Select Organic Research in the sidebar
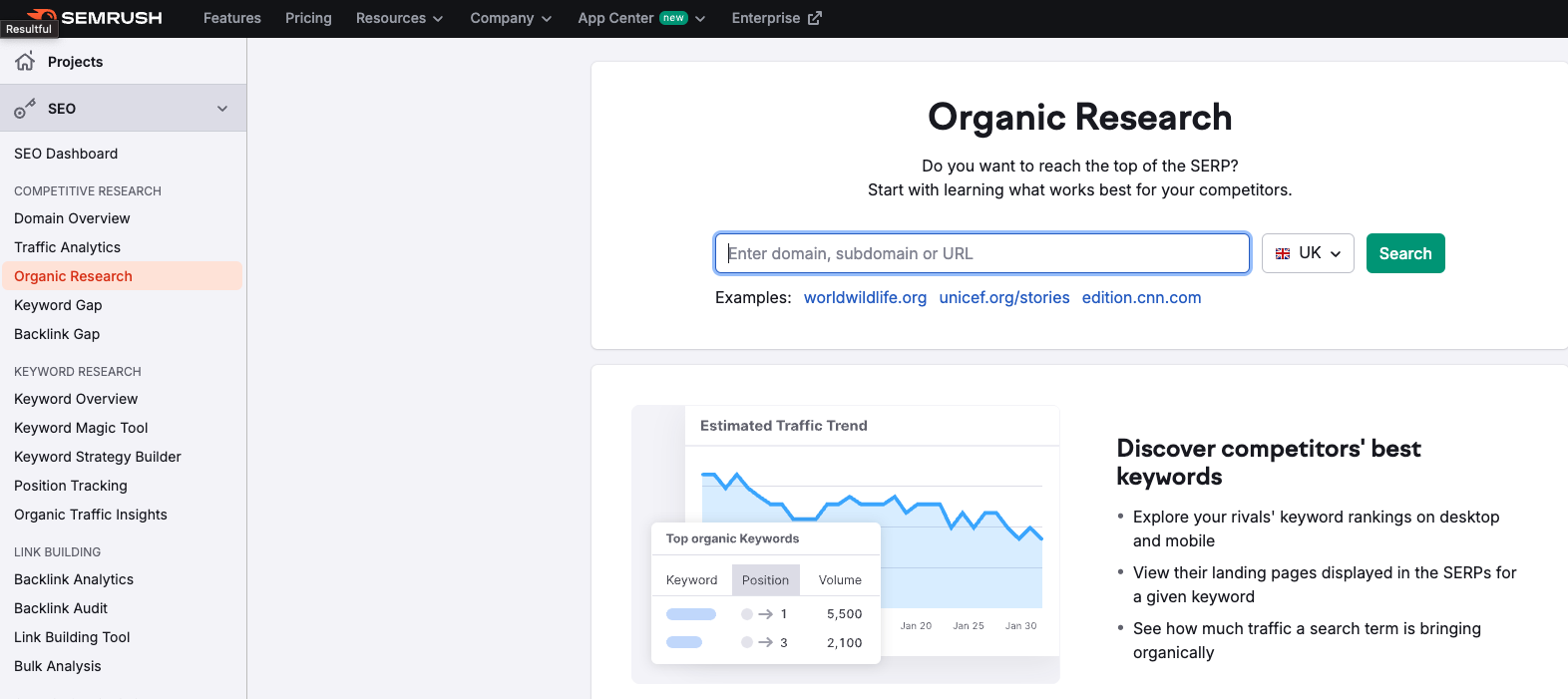Image resolution: width=1568 pixels, height=699 pixels. pyautogui.click(x=122, y=276)
